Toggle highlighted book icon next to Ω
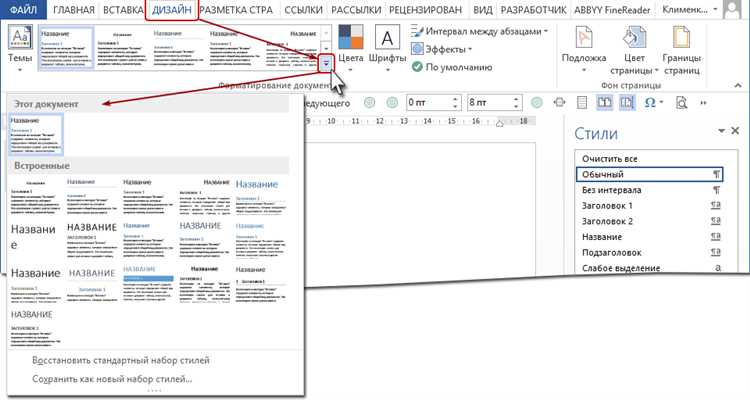 point(627,102)
